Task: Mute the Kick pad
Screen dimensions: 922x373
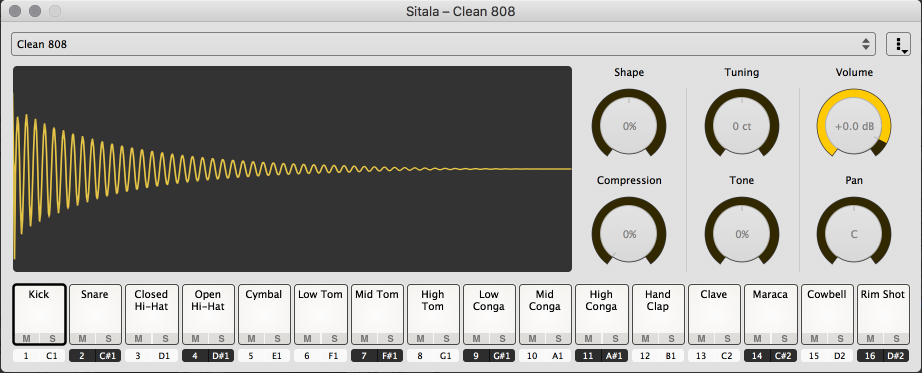Action: click(x=26, y=338)
